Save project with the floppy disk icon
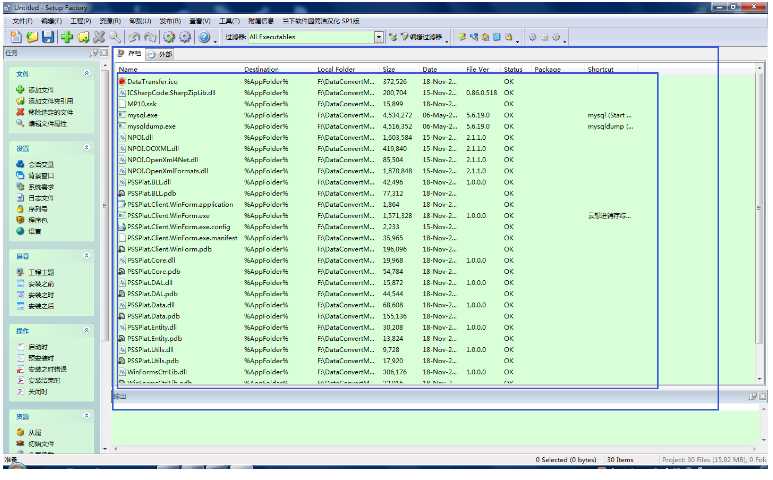Viewport: 773px width, 480px height. pyautogui.click(x=48, y=37)
